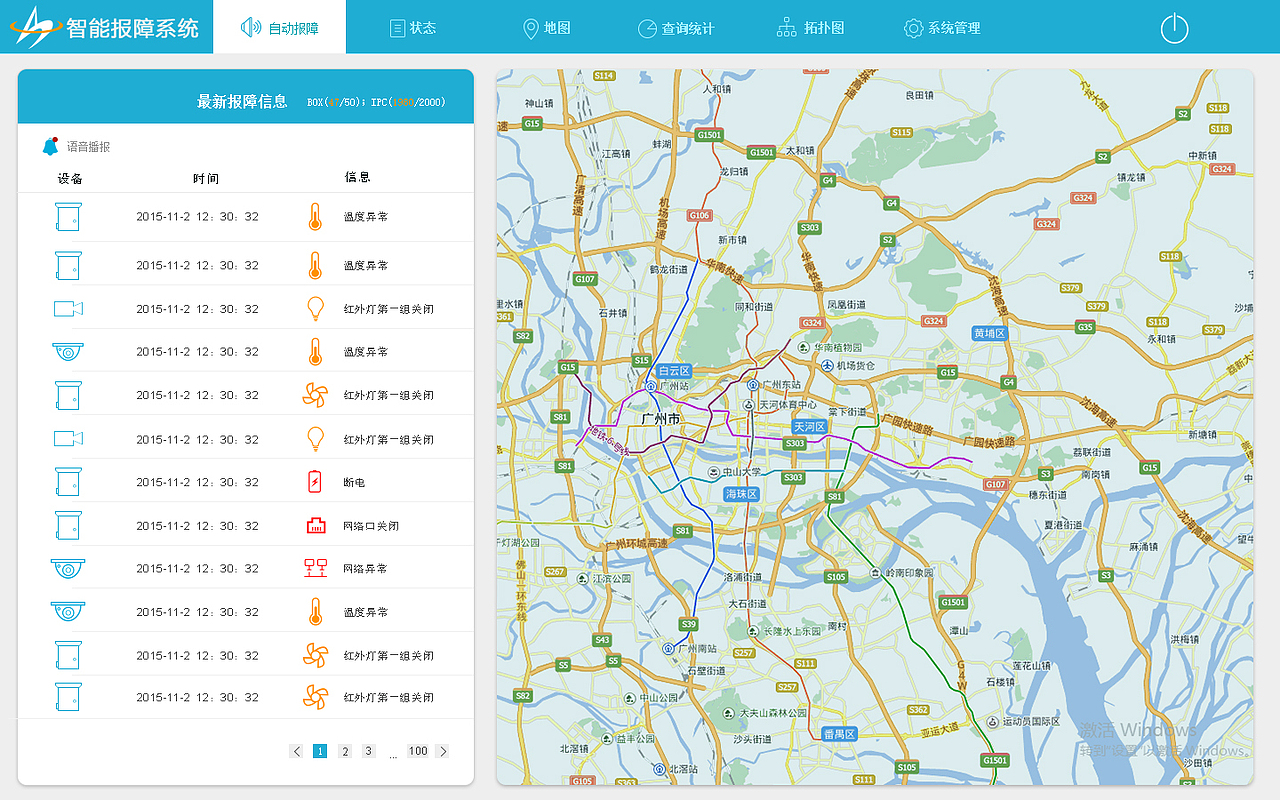The width and height of the screenshot is (1280, 800).
Task: Click the 机场货仓 airplane marker on map
Action: click(x=827, y=366)
